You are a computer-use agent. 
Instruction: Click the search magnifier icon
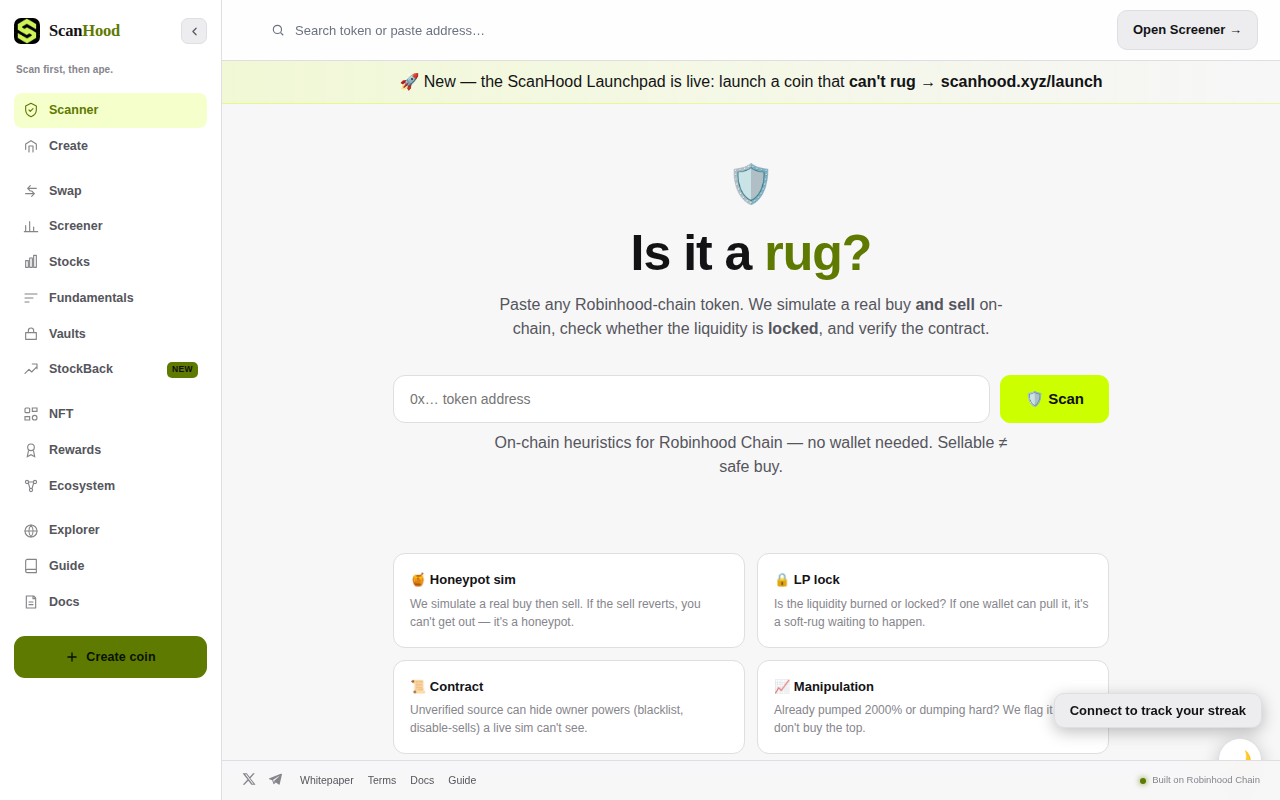click(278, 31)
